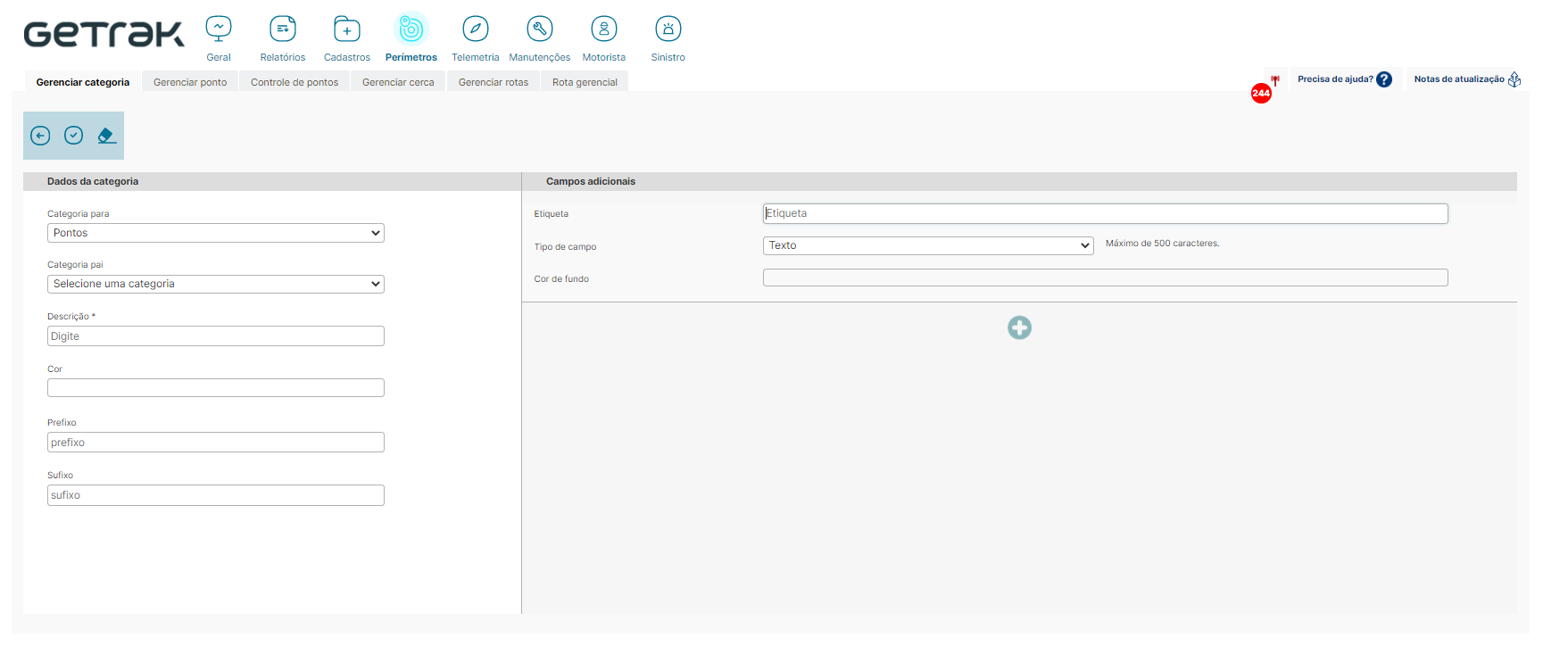Click the Dados da categoria header
The width and height of the screenshot is (1568, 671).
93,181
